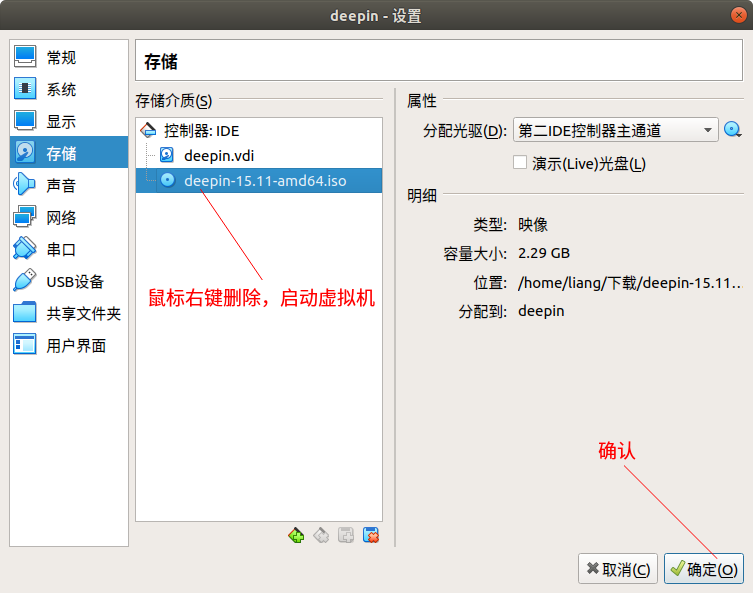Image resolution: width=753 pixels, height=593 pixels.
Task: Click the 系统 chip icon
Action: [24, 89]
